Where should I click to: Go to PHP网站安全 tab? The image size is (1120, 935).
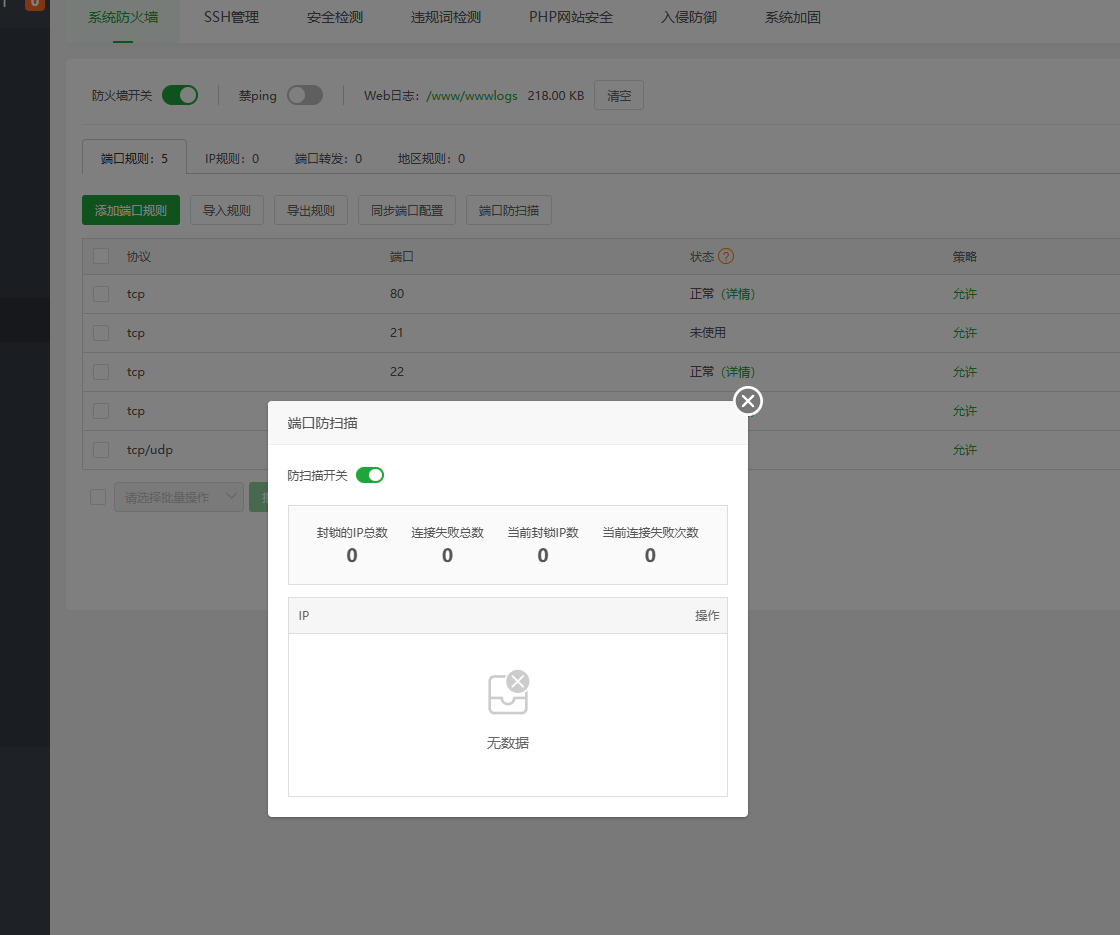pos(571,17)
